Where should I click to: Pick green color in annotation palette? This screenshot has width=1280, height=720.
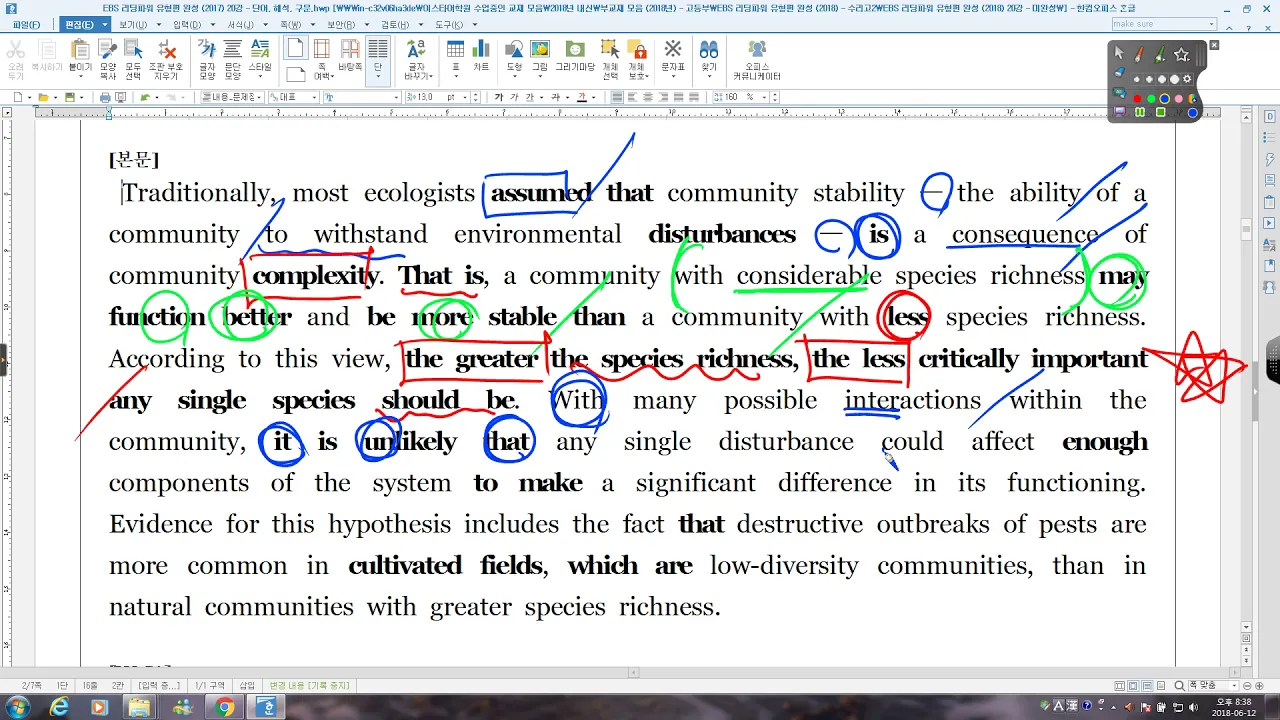click(x=1151, y=98)
